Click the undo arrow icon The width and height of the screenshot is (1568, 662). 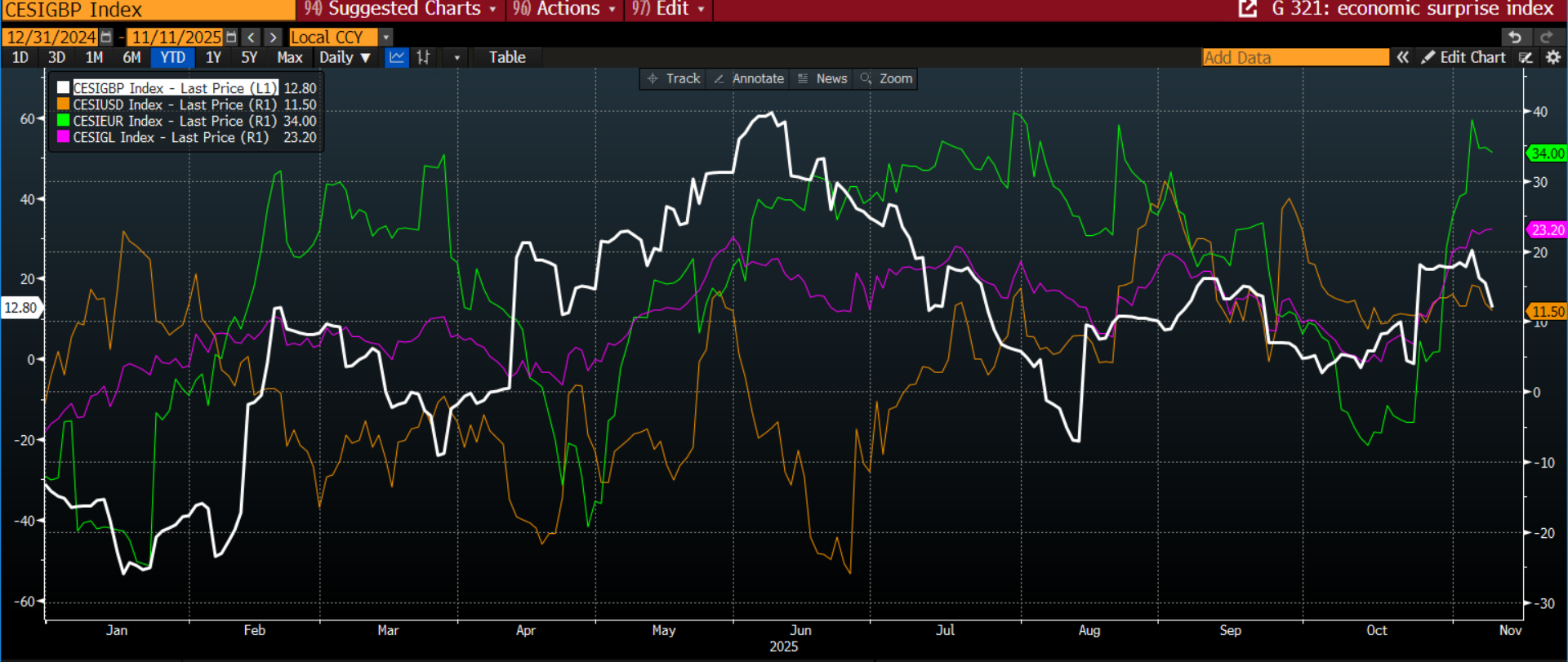(1515, 38)
